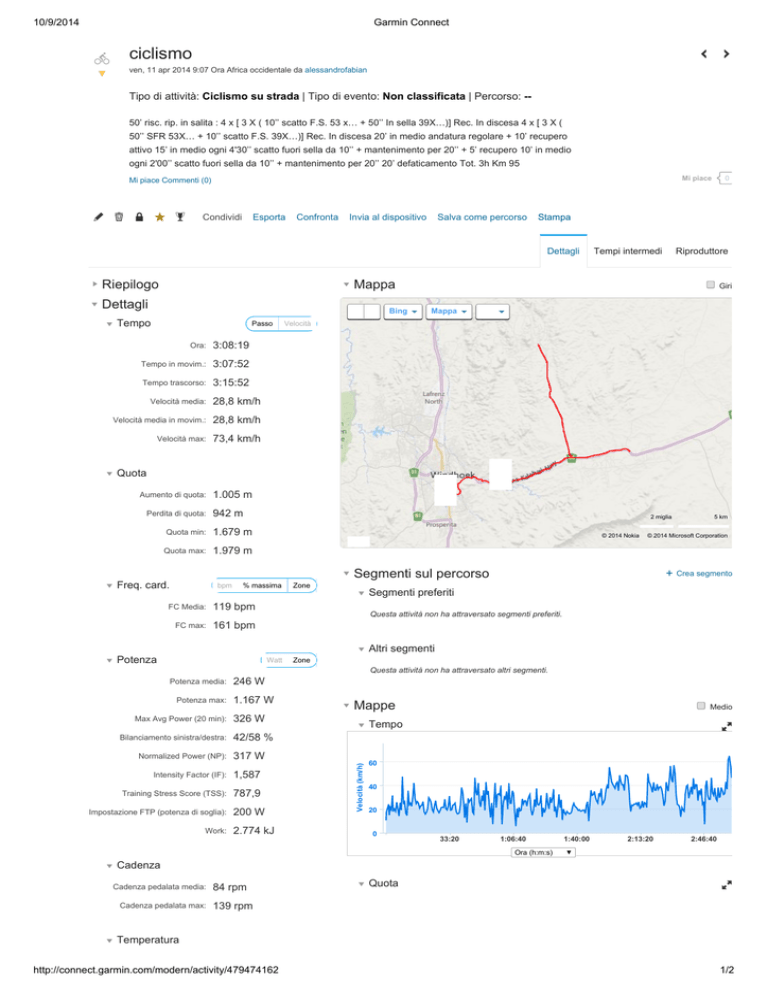Switch to the Riproduttore tab
Viewport: 768px width, 994px height.
[701, 251]
